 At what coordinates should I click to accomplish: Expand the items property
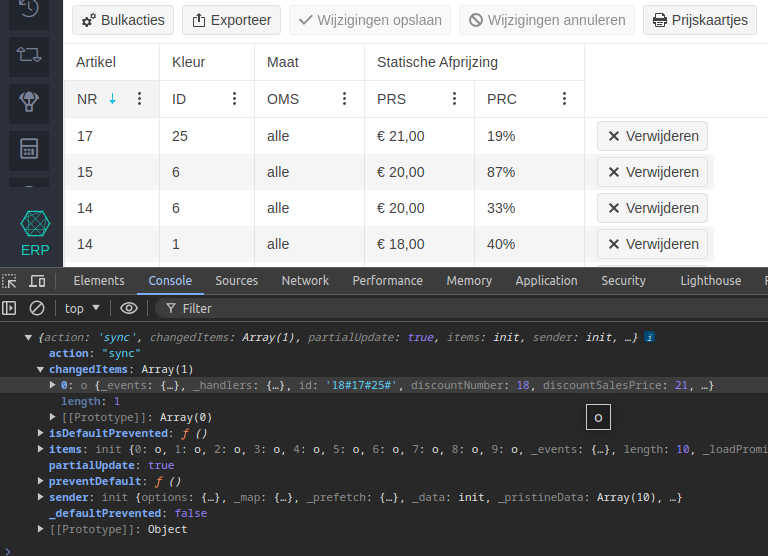41,449
